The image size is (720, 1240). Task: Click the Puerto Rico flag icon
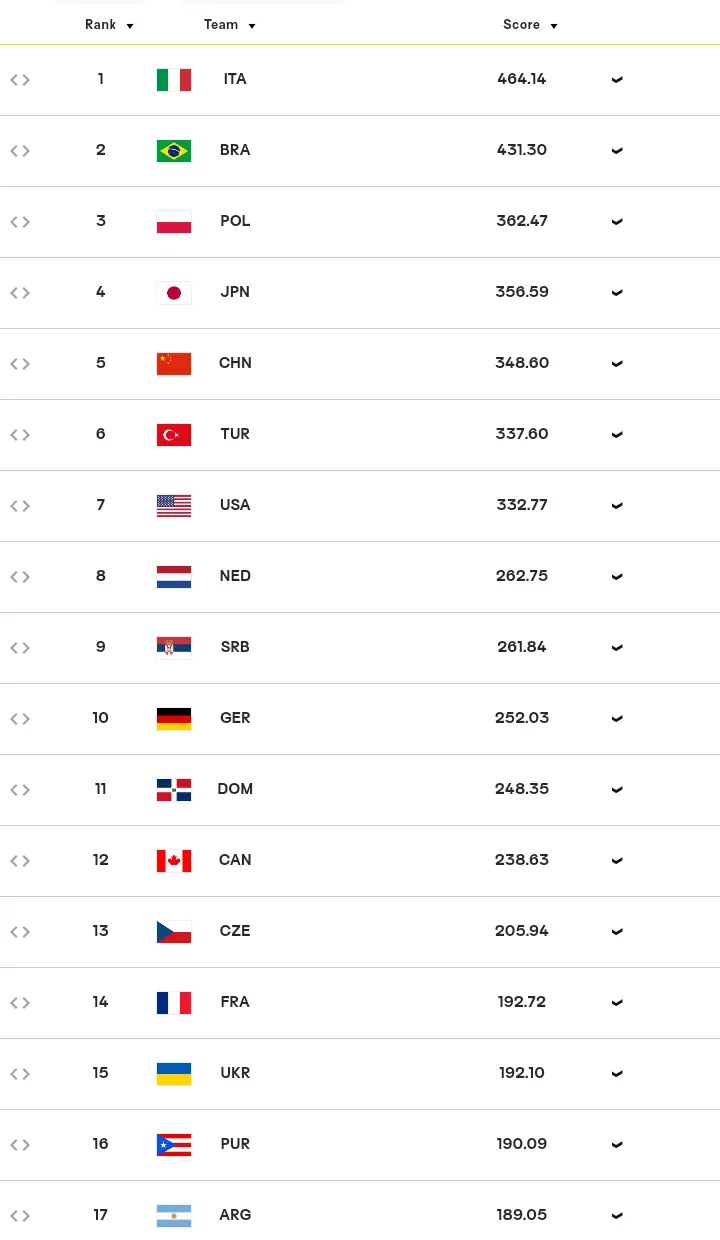coord(174,1145)
